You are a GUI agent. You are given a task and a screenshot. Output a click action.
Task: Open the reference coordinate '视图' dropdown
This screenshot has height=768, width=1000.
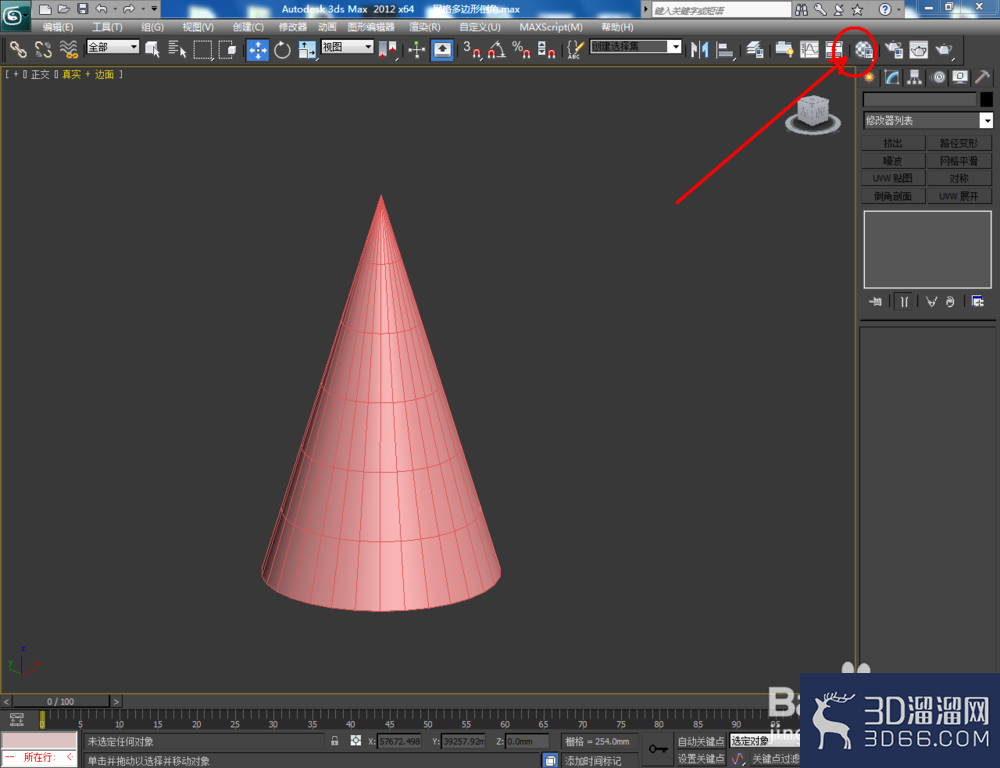coord(347,47)
